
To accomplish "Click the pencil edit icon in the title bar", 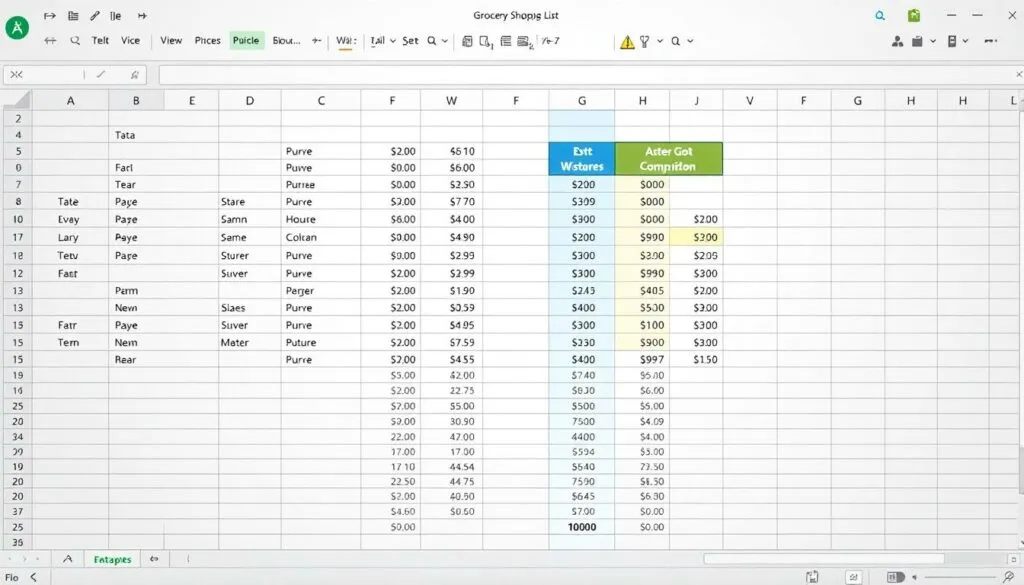I will coord(93,15).
